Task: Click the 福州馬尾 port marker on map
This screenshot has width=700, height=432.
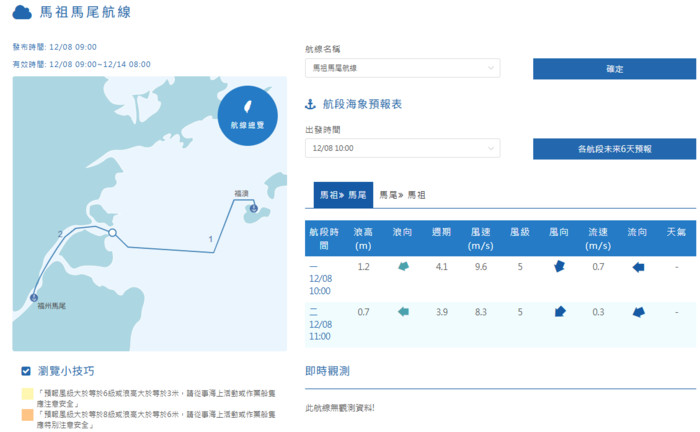Action: coord(34,296)
